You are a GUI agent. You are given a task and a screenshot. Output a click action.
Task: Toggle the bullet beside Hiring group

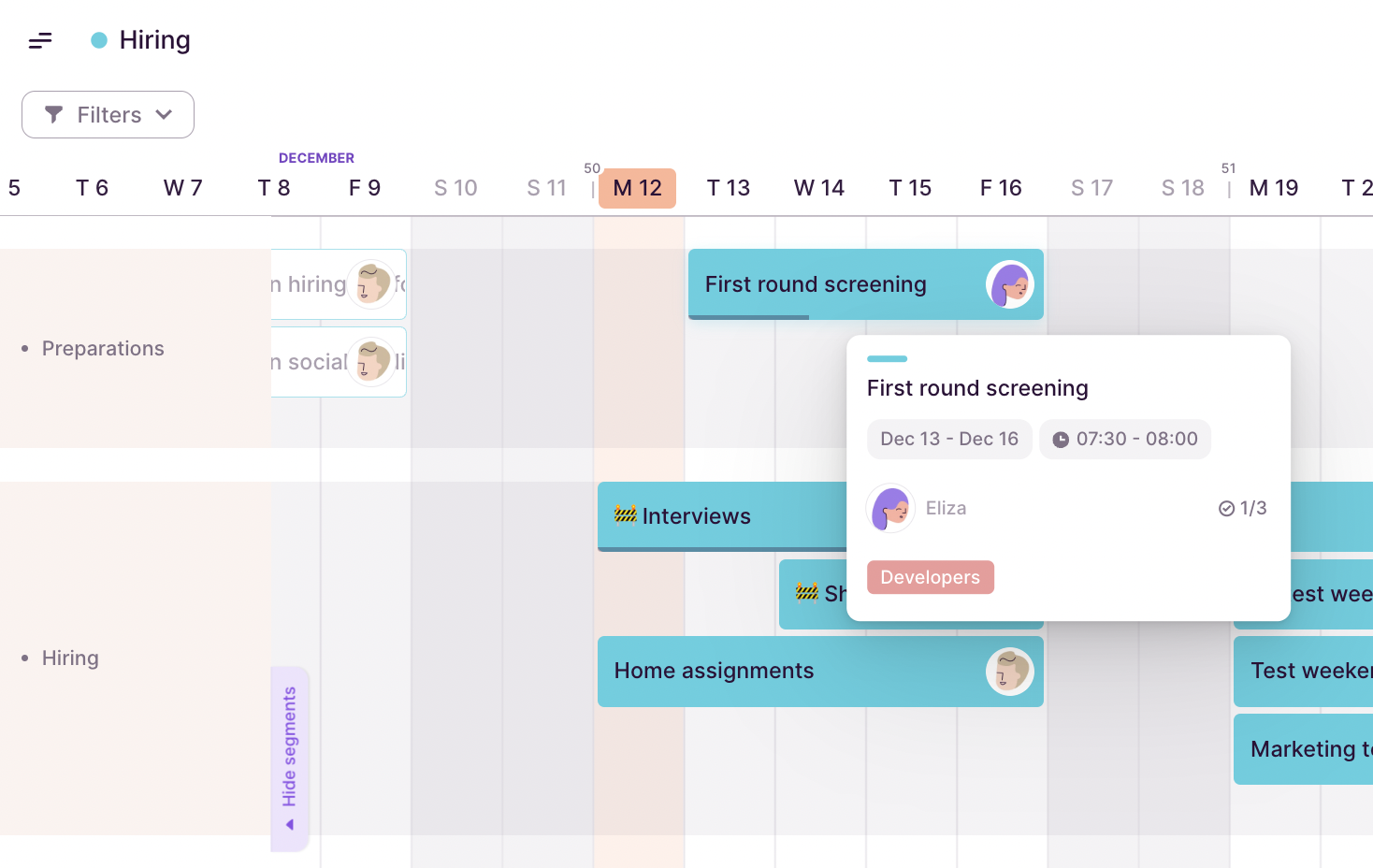click(x=24, y=658)
